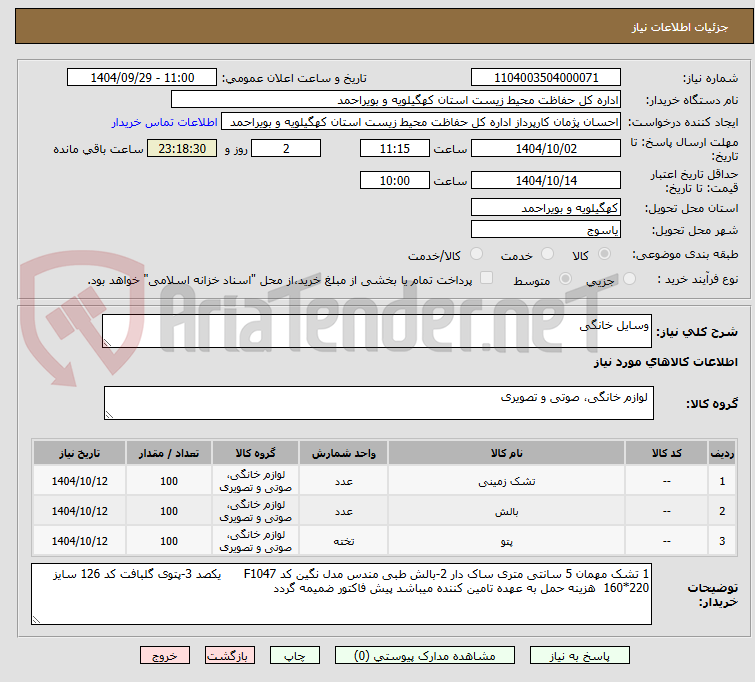Click the عدد unit cell in تشک زمینی row
The width and height of the screenshot is (755, 682).
point(343,481)
